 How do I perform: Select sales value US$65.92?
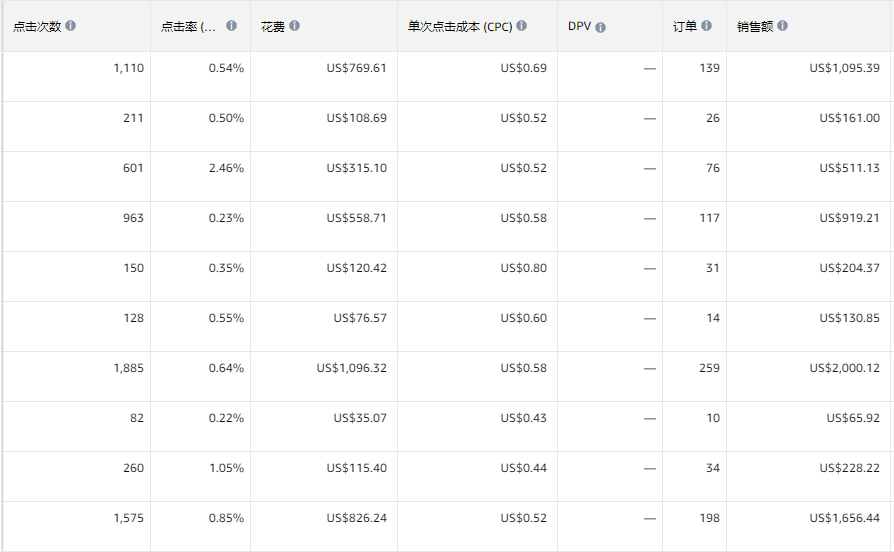(854, 418)
